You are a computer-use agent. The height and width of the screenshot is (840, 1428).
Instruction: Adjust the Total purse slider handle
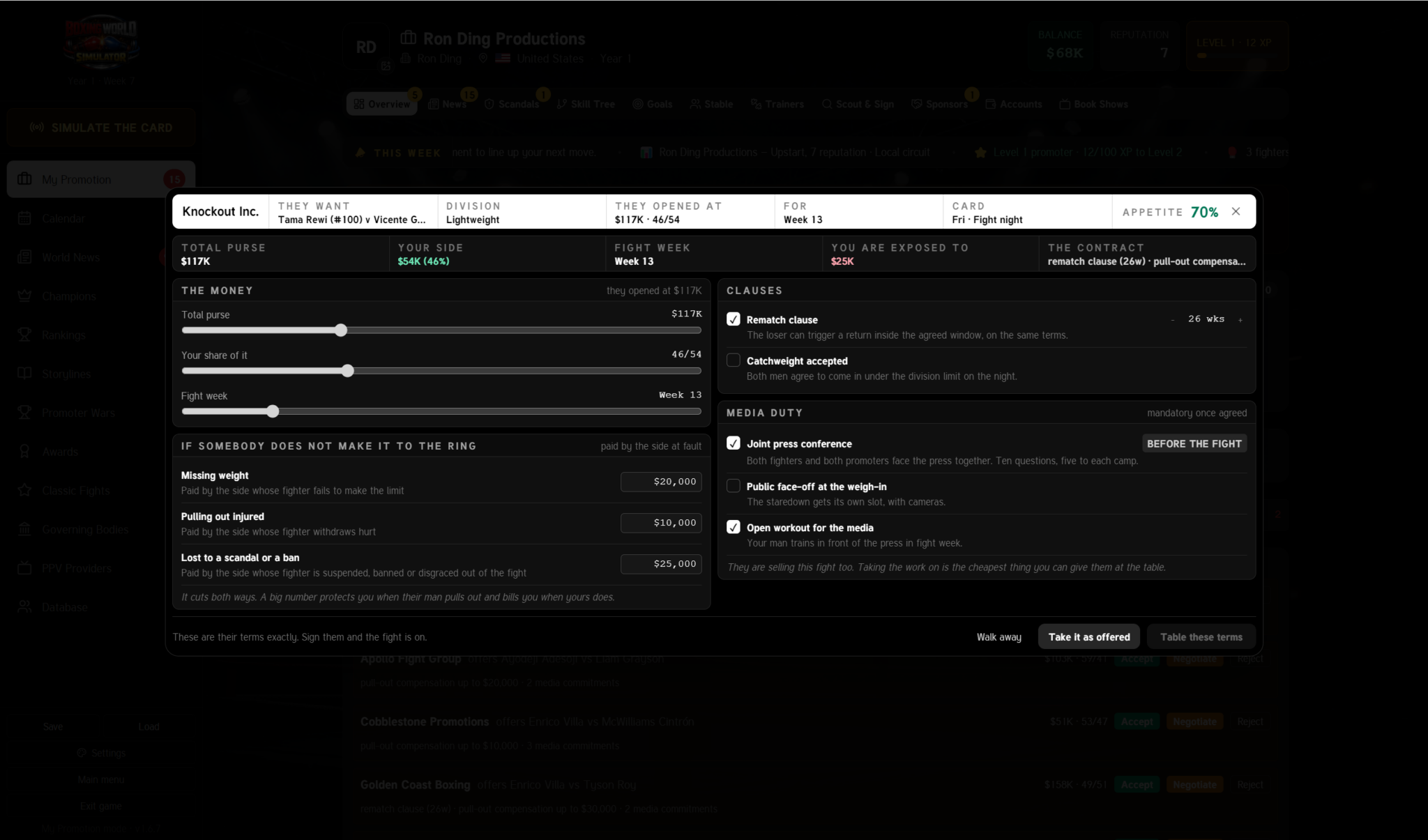click(x=340, y=330)
